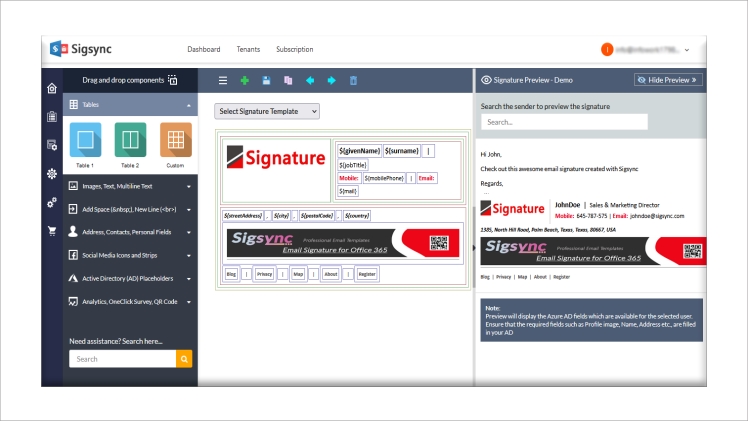Click the green plus add icon
Screen dimensions: 748x421
245,81
